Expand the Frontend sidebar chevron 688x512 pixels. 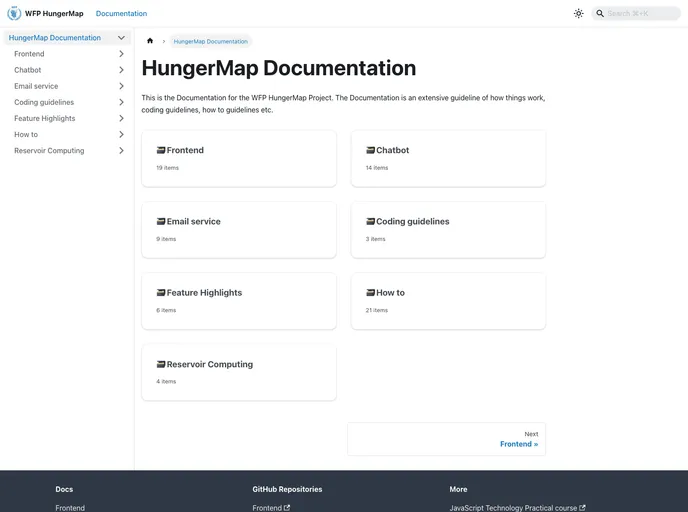[121, 54]
